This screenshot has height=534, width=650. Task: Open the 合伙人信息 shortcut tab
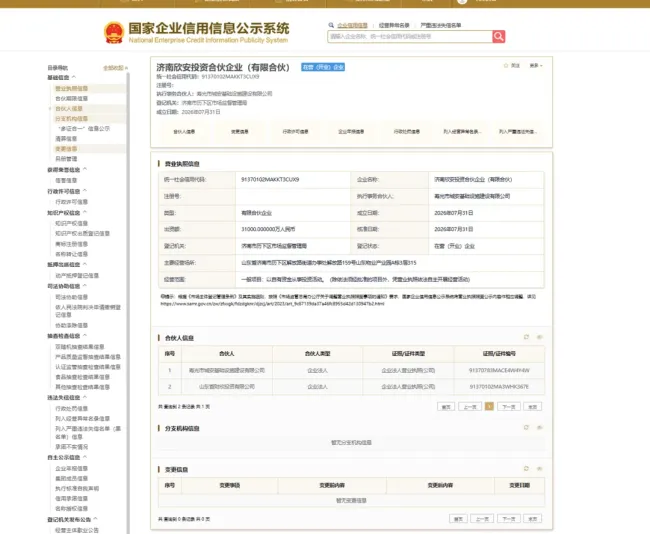(184, 132)
